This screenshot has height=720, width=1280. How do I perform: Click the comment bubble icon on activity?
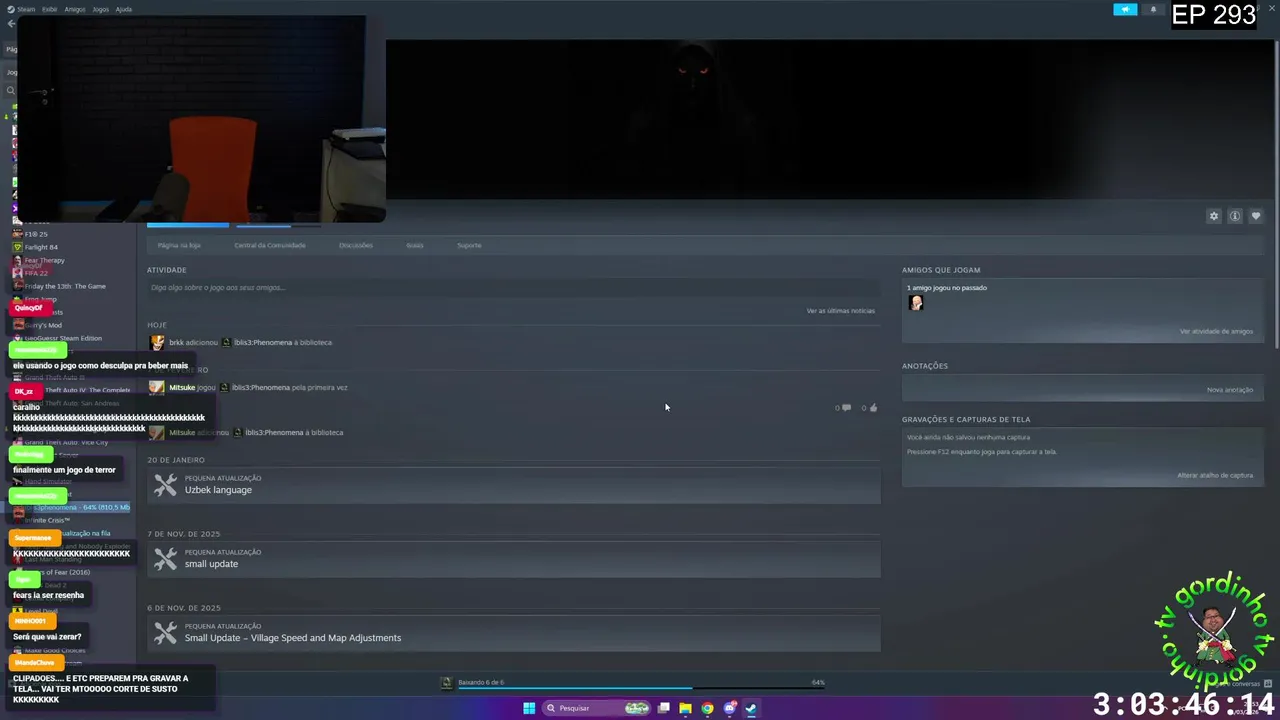[x=846, y=408]
